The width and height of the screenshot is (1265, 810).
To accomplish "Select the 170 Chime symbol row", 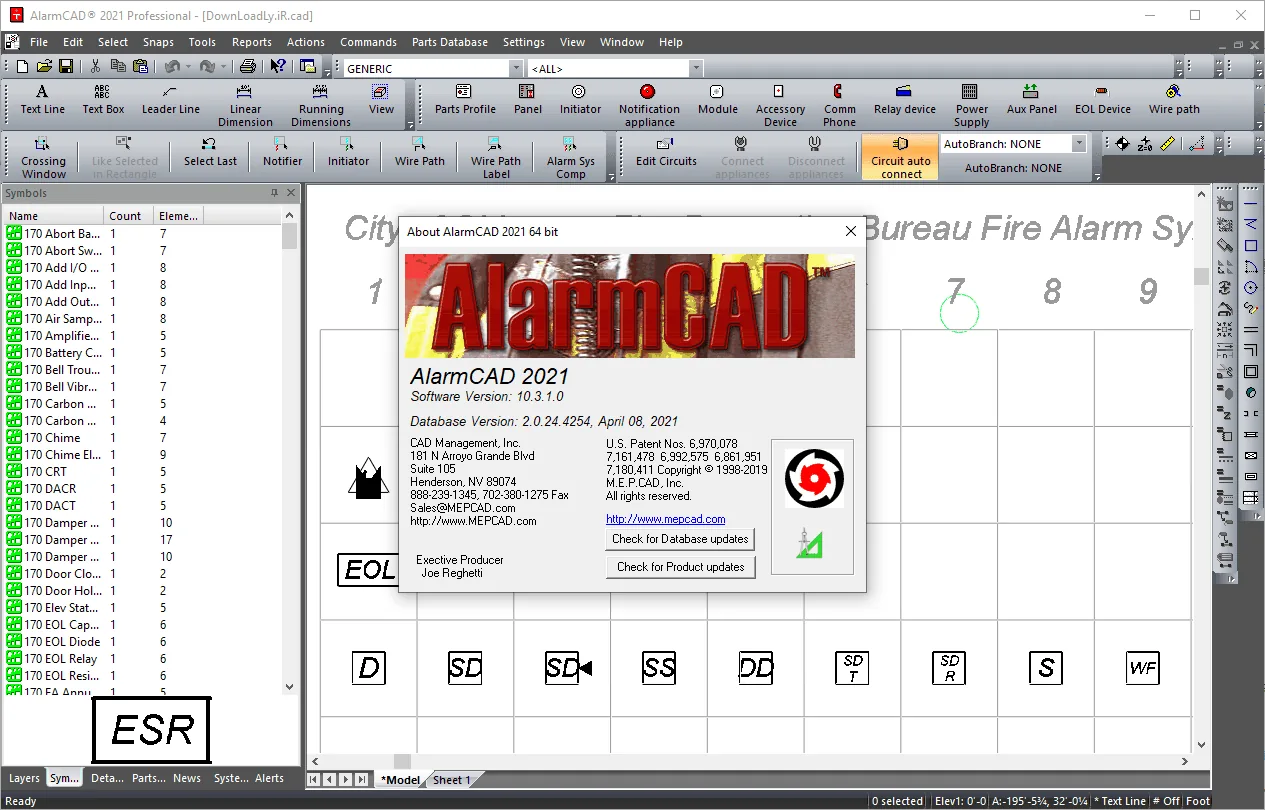I will point(143,437).
